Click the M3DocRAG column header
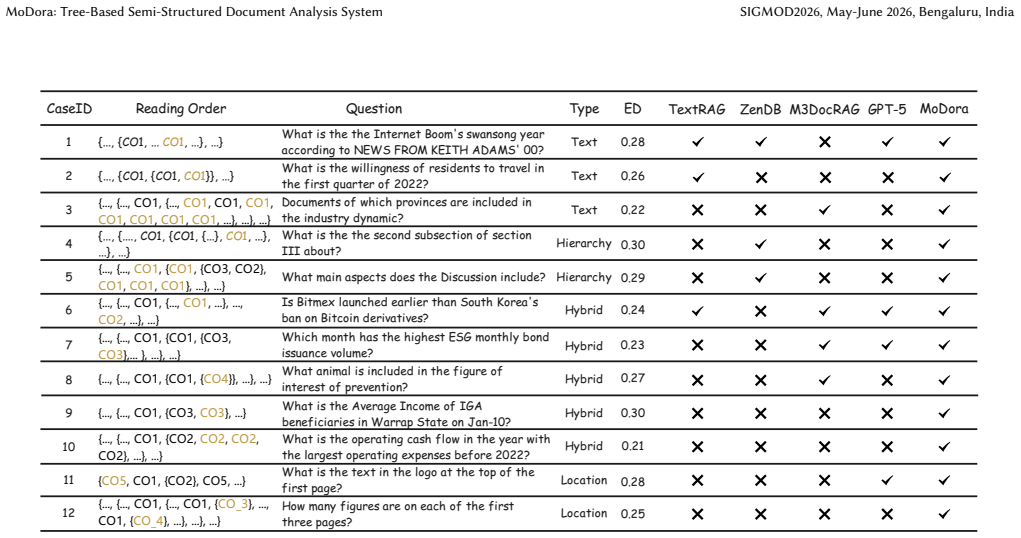1021x538 pixels. tap(824, 109)
